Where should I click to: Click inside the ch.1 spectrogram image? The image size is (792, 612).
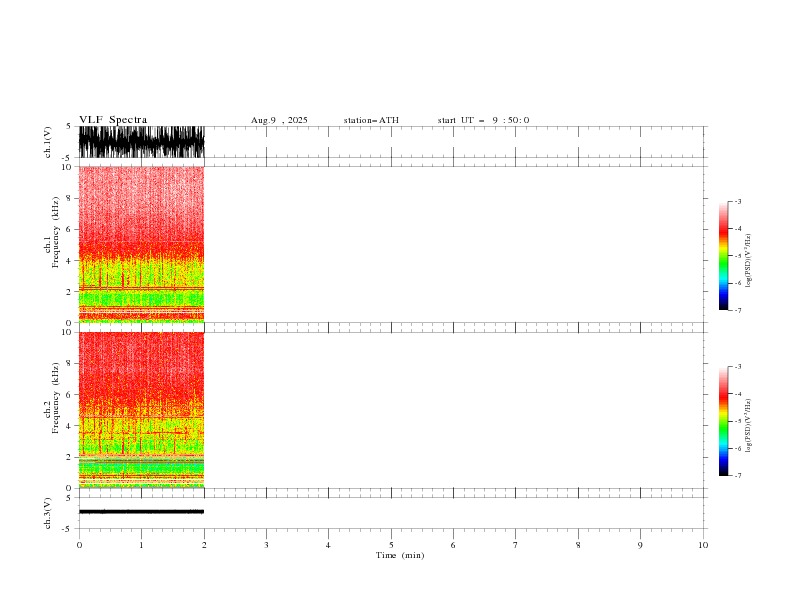pyautogui.click(x=141, y=244)
